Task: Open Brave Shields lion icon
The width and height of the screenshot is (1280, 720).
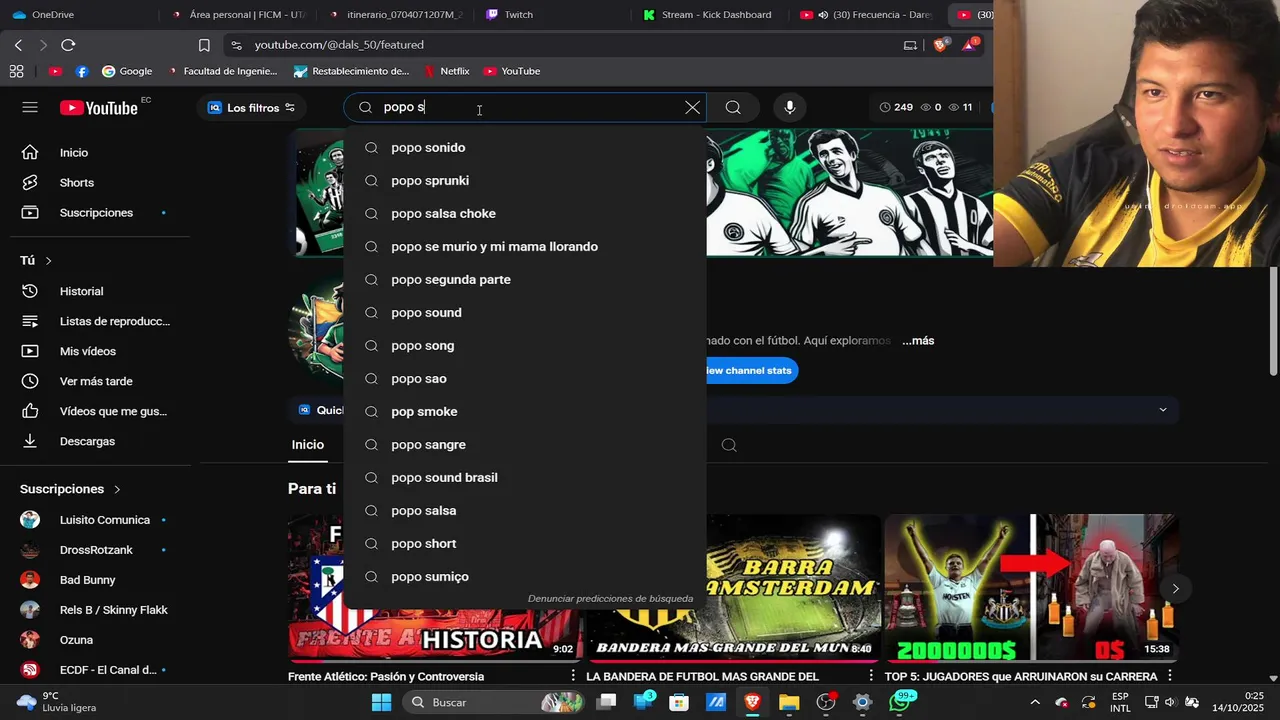Action: tap(941, 45)
